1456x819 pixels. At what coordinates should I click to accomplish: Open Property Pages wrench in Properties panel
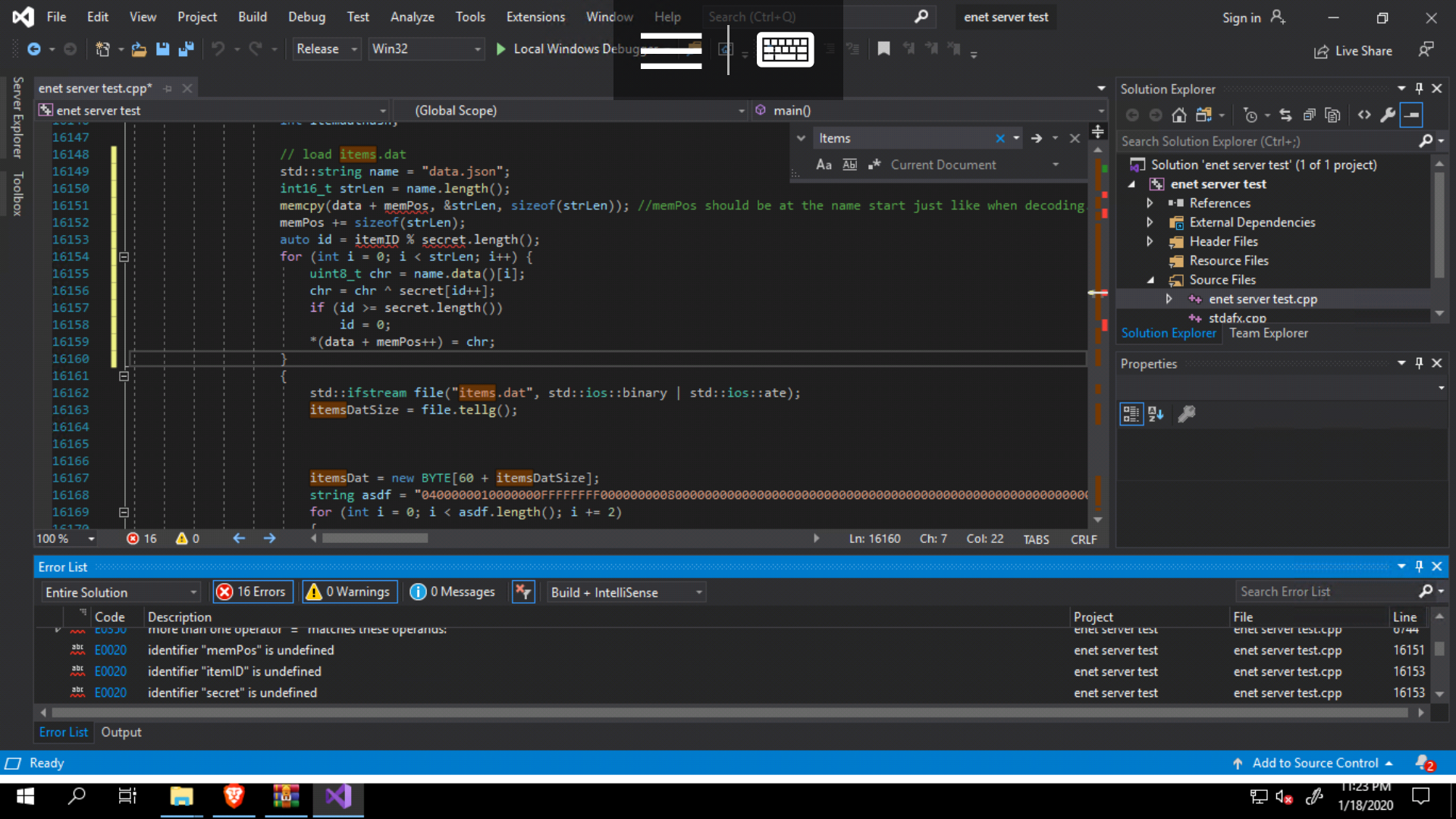pyautogui.click(x=1187, y=414)
